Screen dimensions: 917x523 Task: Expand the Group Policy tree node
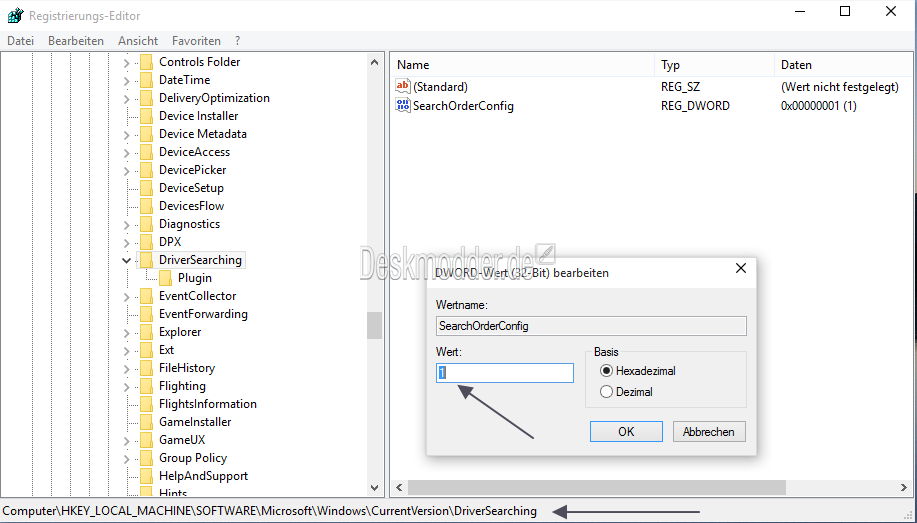click(x=126, y=459)
